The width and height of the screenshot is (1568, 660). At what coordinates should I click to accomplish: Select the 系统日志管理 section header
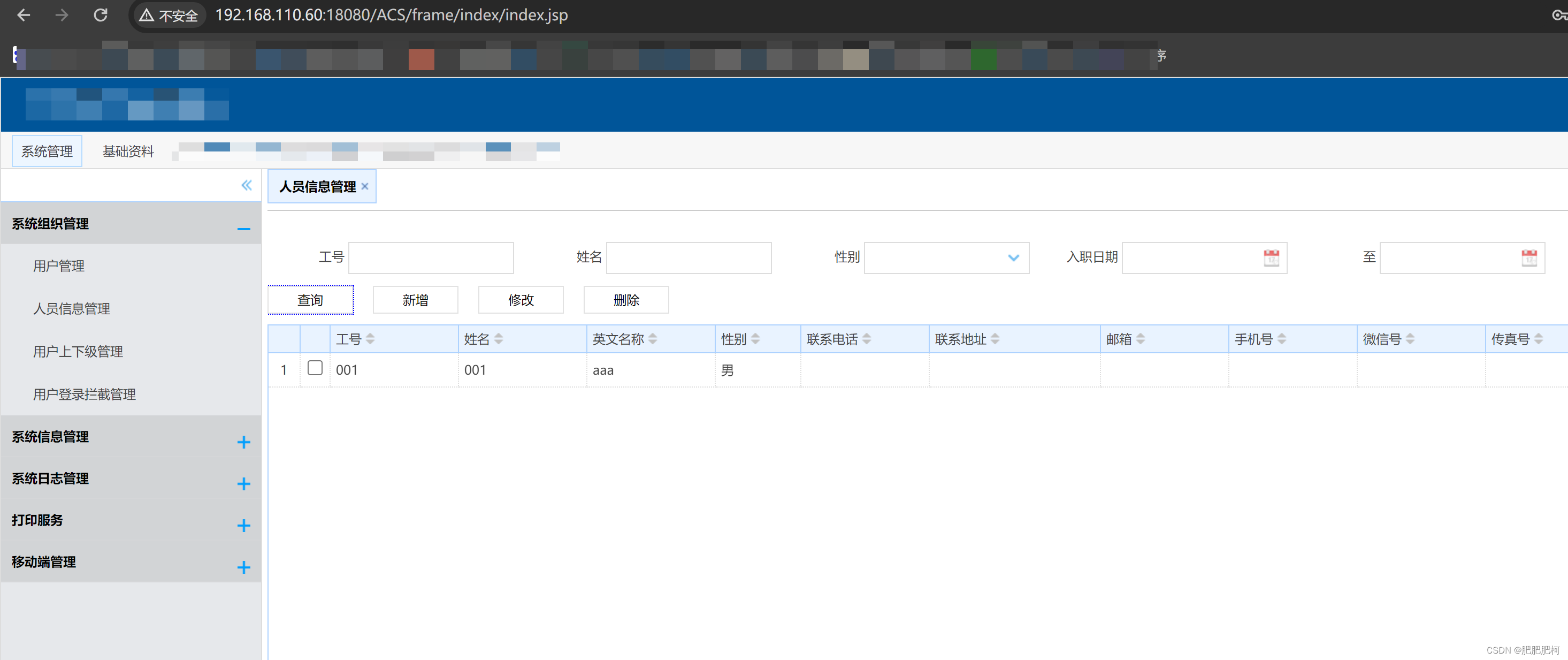pyautogui.click(x=131, y=479)
